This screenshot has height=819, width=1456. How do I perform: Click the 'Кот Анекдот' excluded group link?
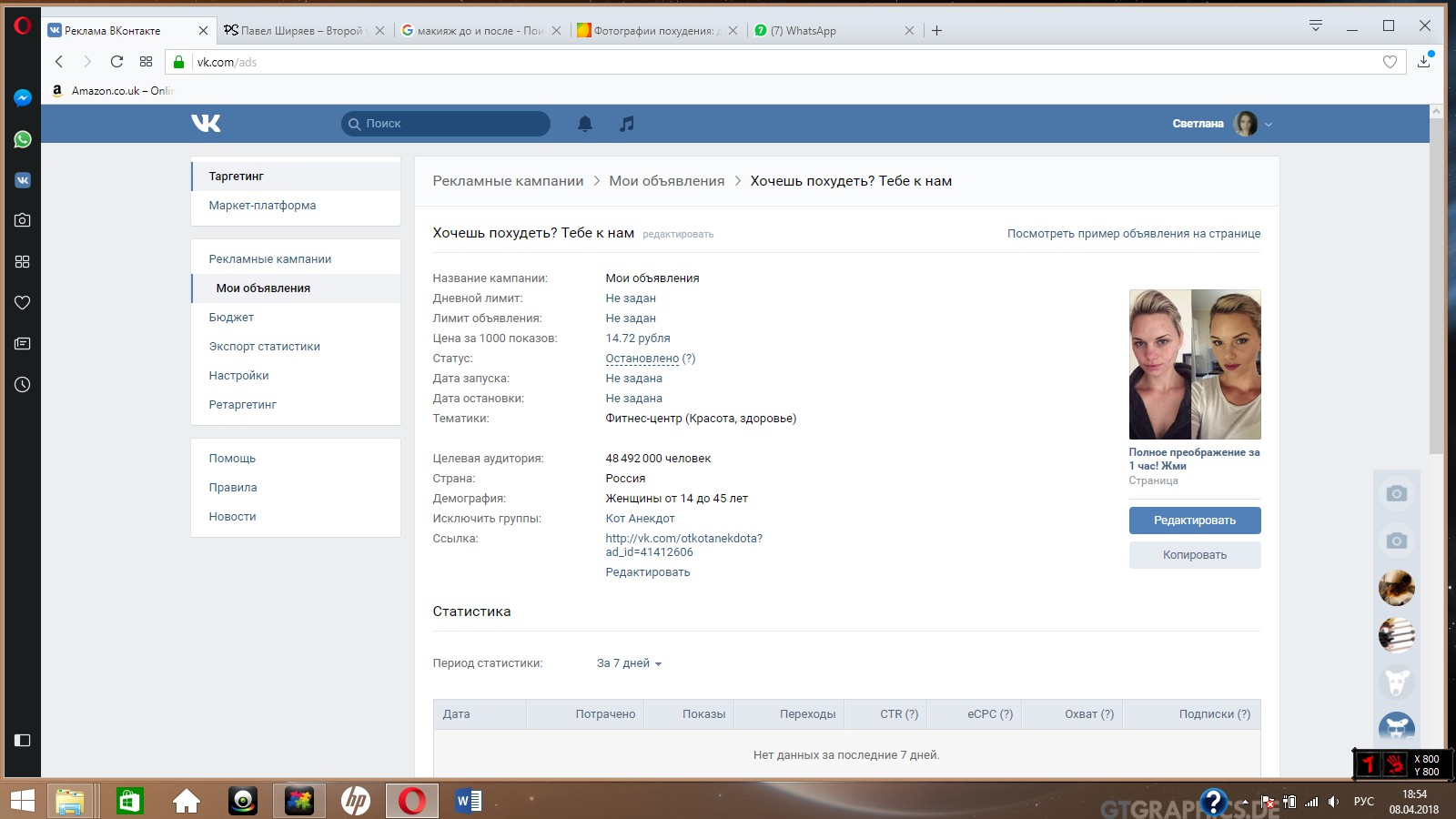click(641, 519)
